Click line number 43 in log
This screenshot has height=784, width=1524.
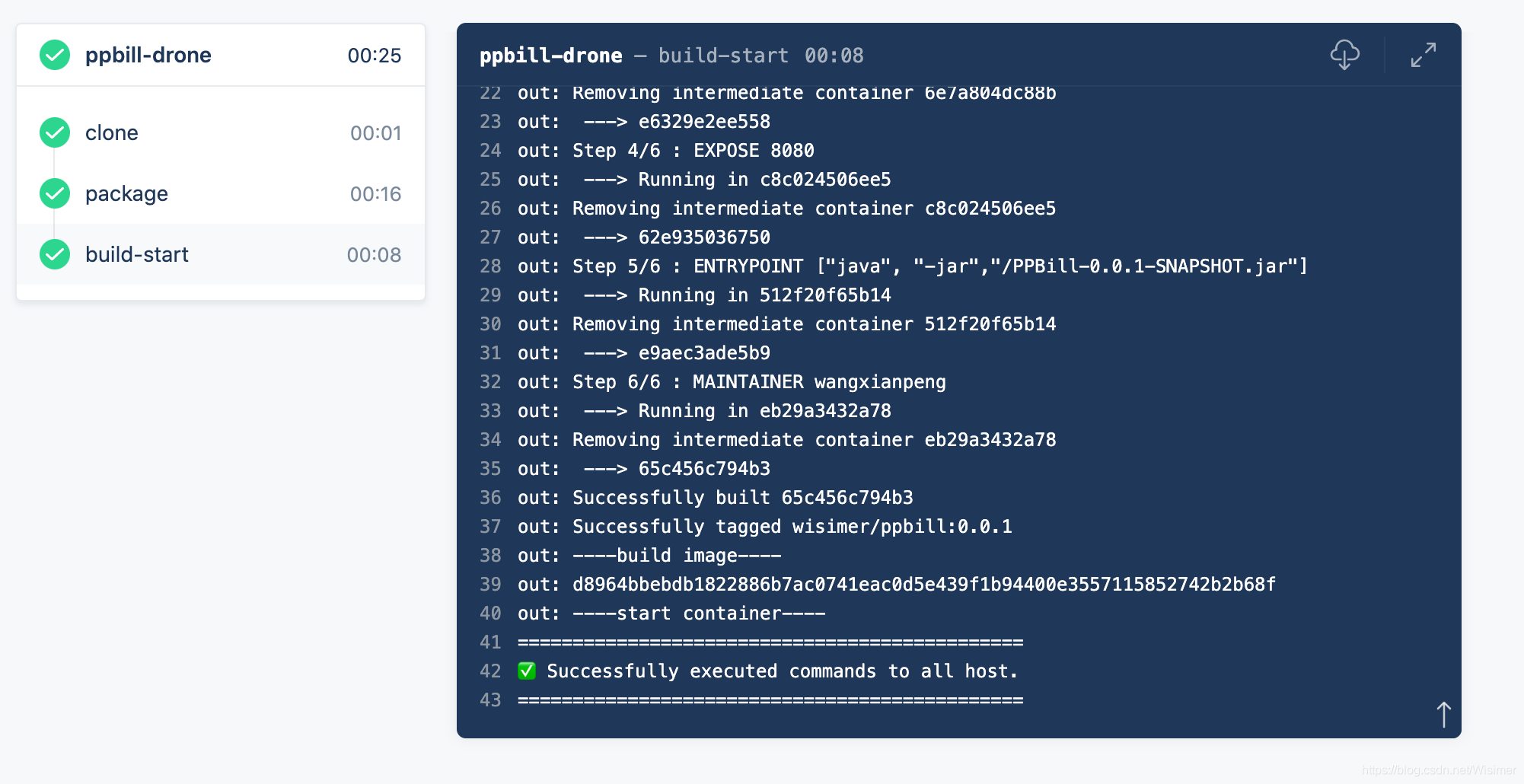point(490,700)
